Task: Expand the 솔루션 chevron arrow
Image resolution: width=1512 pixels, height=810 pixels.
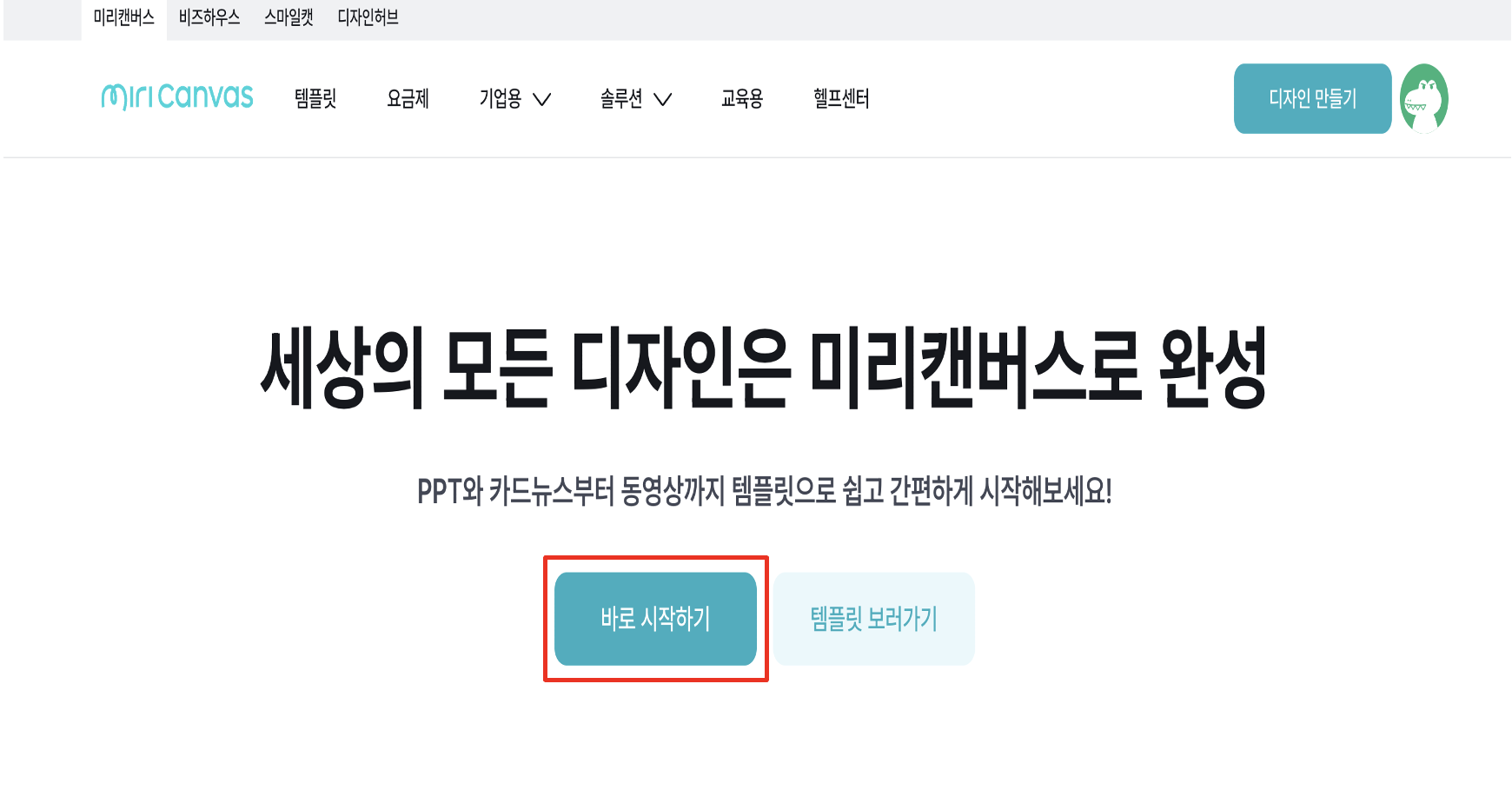Action: coord(662,99)
